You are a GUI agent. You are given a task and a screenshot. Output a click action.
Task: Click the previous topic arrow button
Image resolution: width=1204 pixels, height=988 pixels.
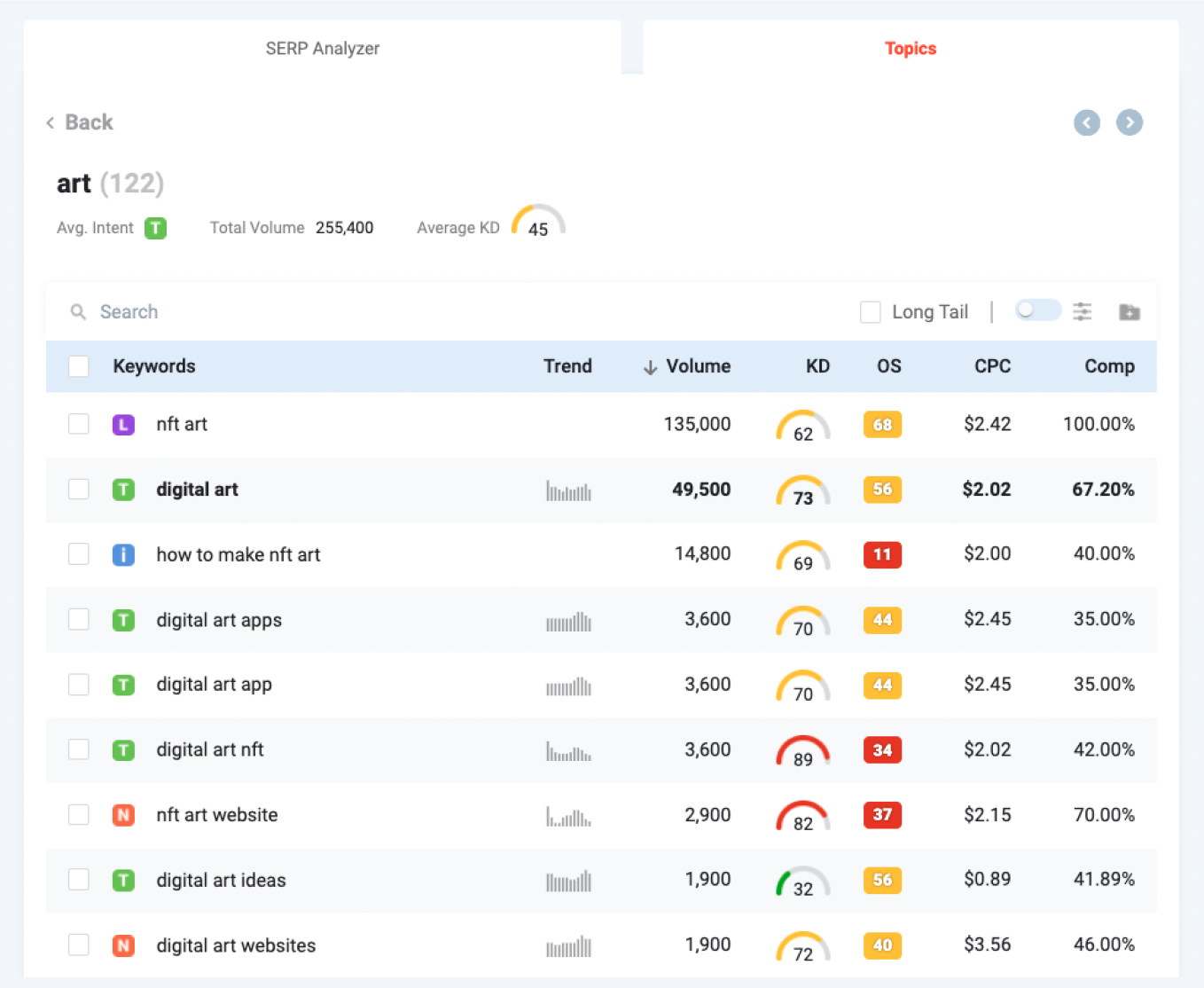[1087, 122]
